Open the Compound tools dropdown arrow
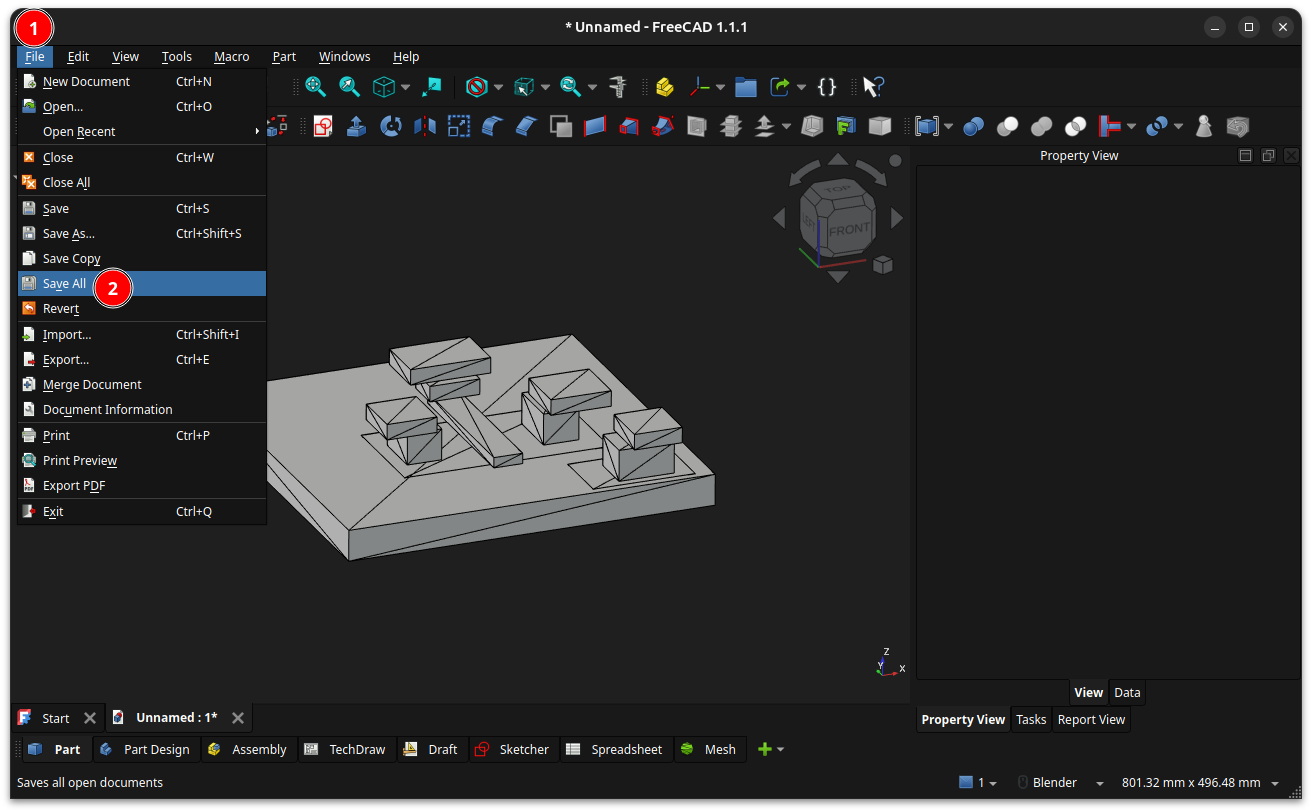This screenshot has height=810, width=1313. (948, 126)
